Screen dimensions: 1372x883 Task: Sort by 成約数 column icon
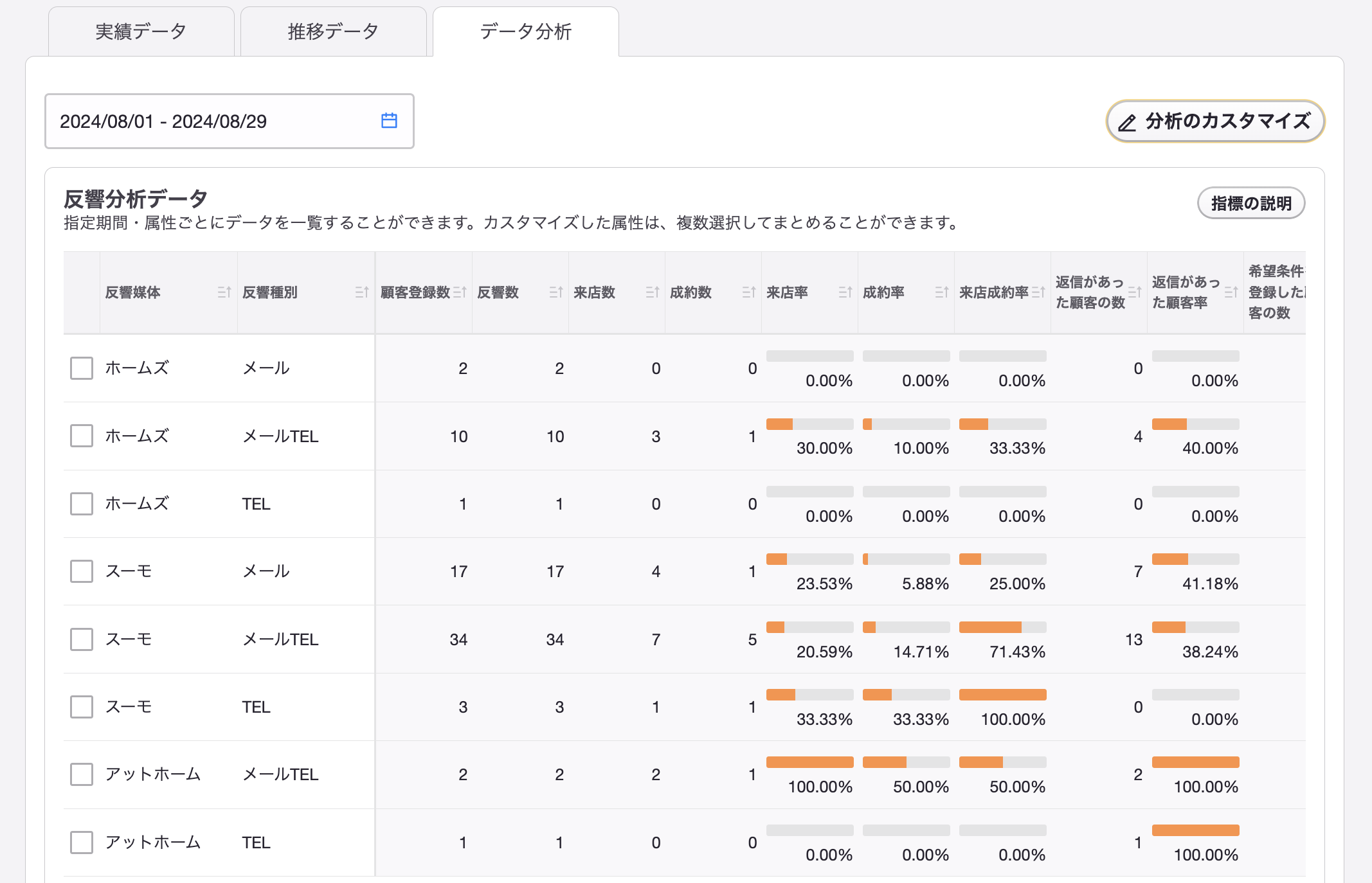[748, 292]
